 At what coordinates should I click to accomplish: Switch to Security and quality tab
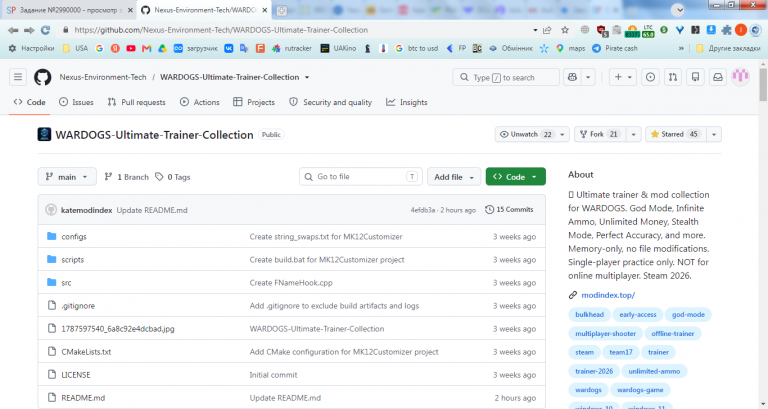click(x=331, y=102)
